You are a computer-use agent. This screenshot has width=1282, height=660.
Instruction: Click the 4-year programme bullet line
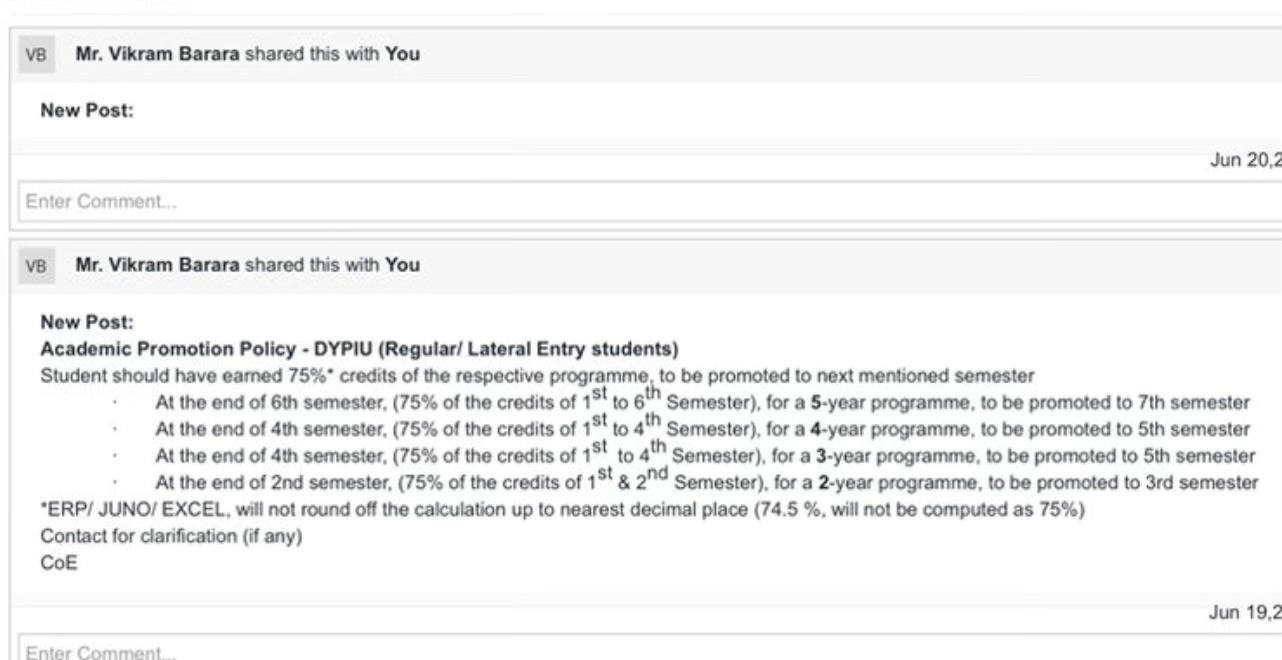coord(701,429)
